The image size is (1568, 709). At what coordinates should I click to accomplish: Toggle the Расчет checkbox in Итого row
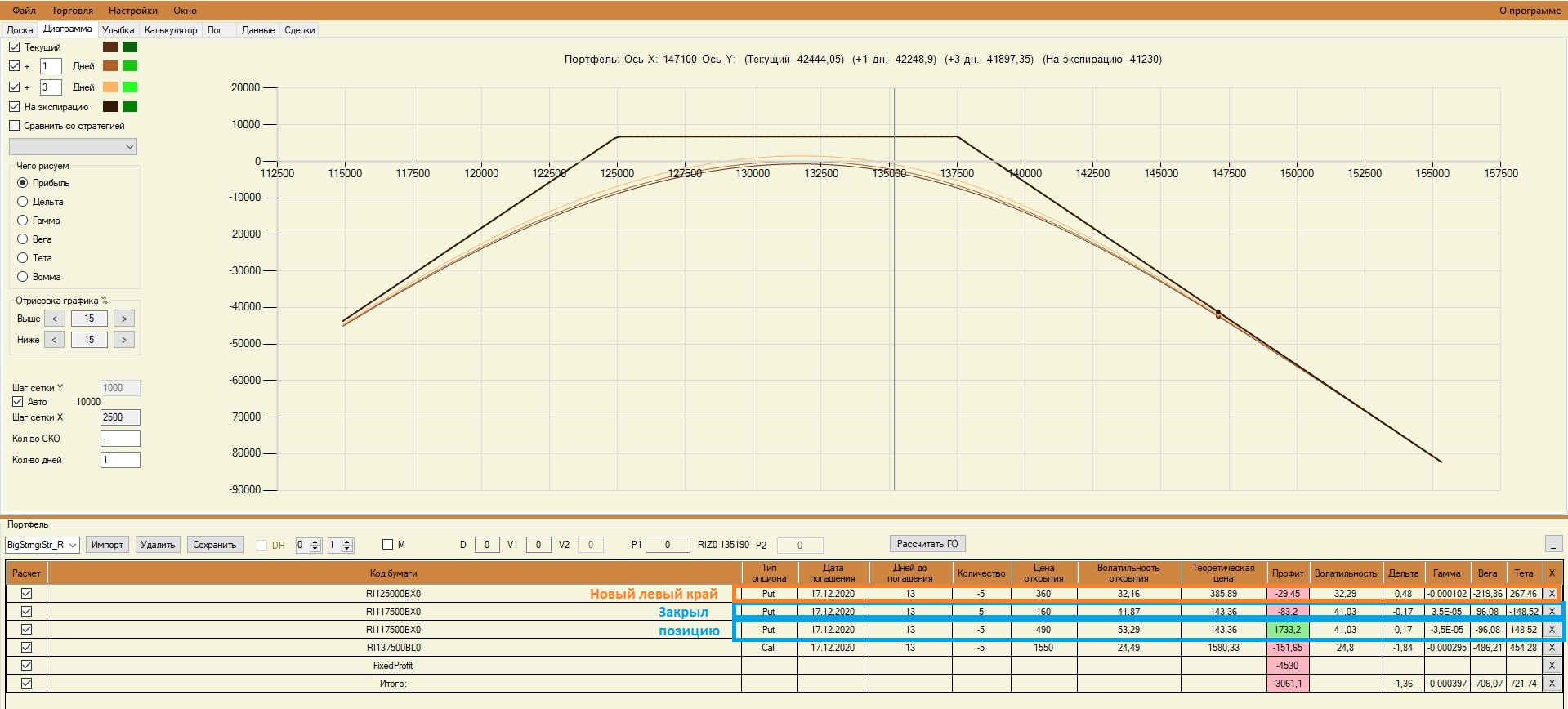click(26, 684)
